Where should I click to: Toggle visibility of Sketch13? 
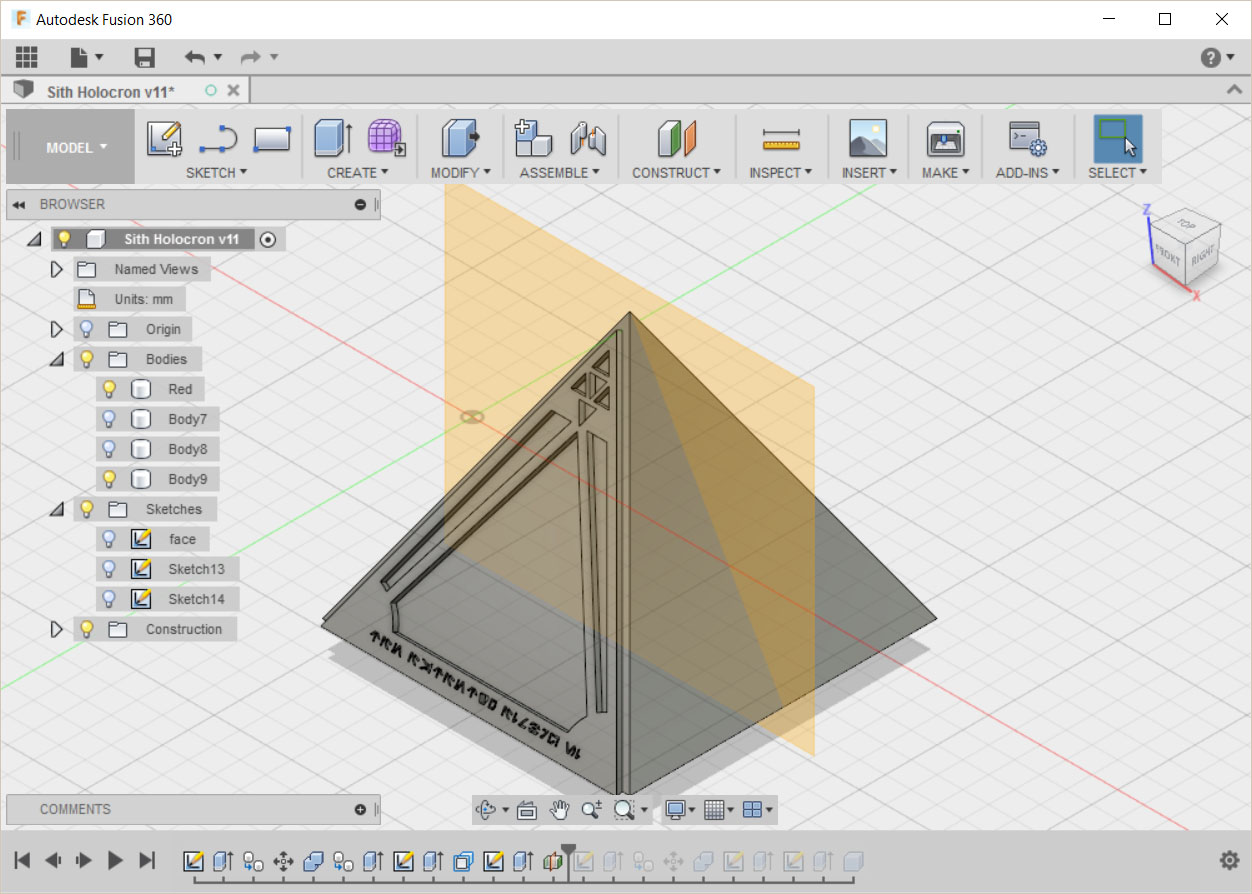110,569
